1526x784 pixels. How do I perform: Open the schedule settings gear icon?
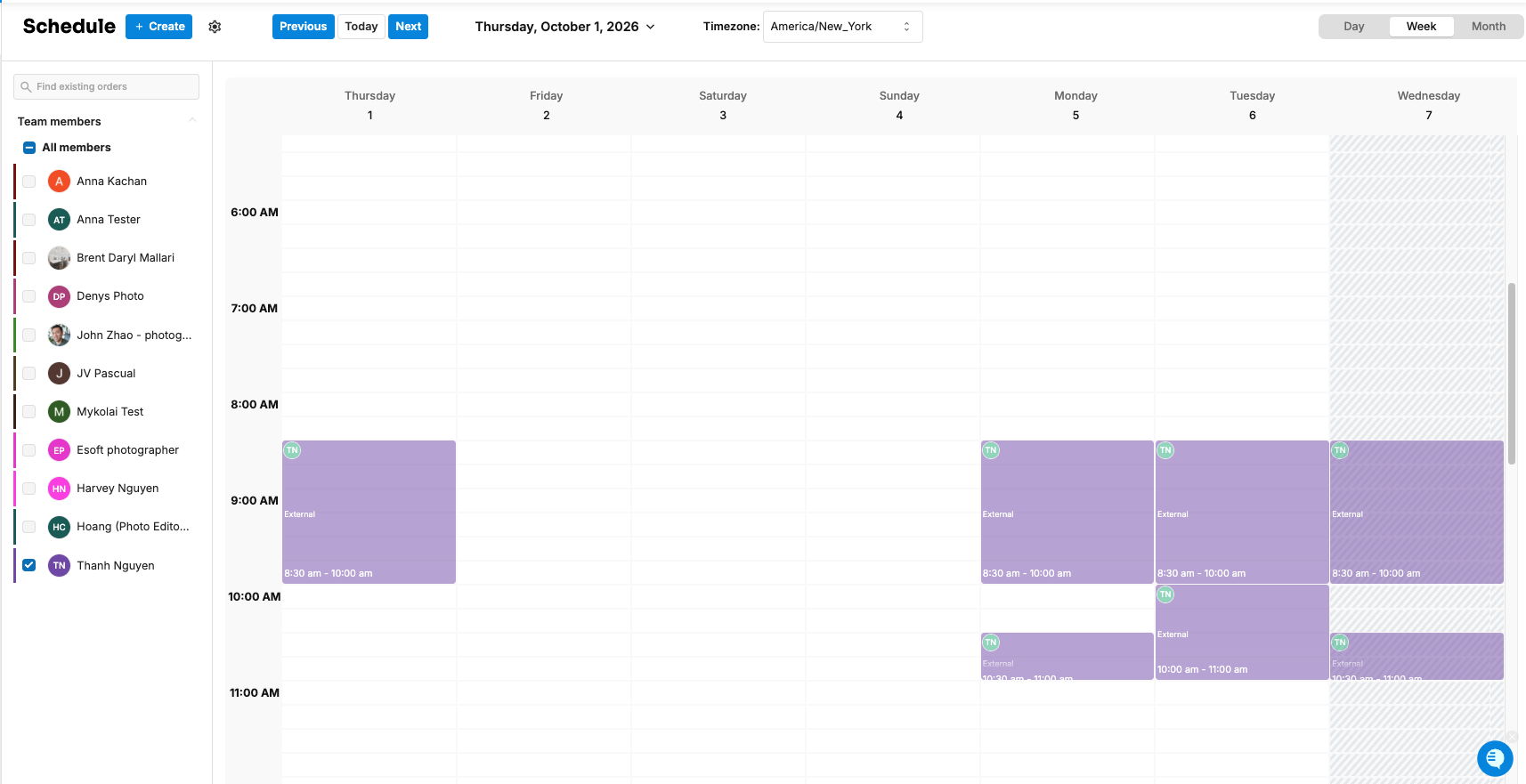pos(215,27)
